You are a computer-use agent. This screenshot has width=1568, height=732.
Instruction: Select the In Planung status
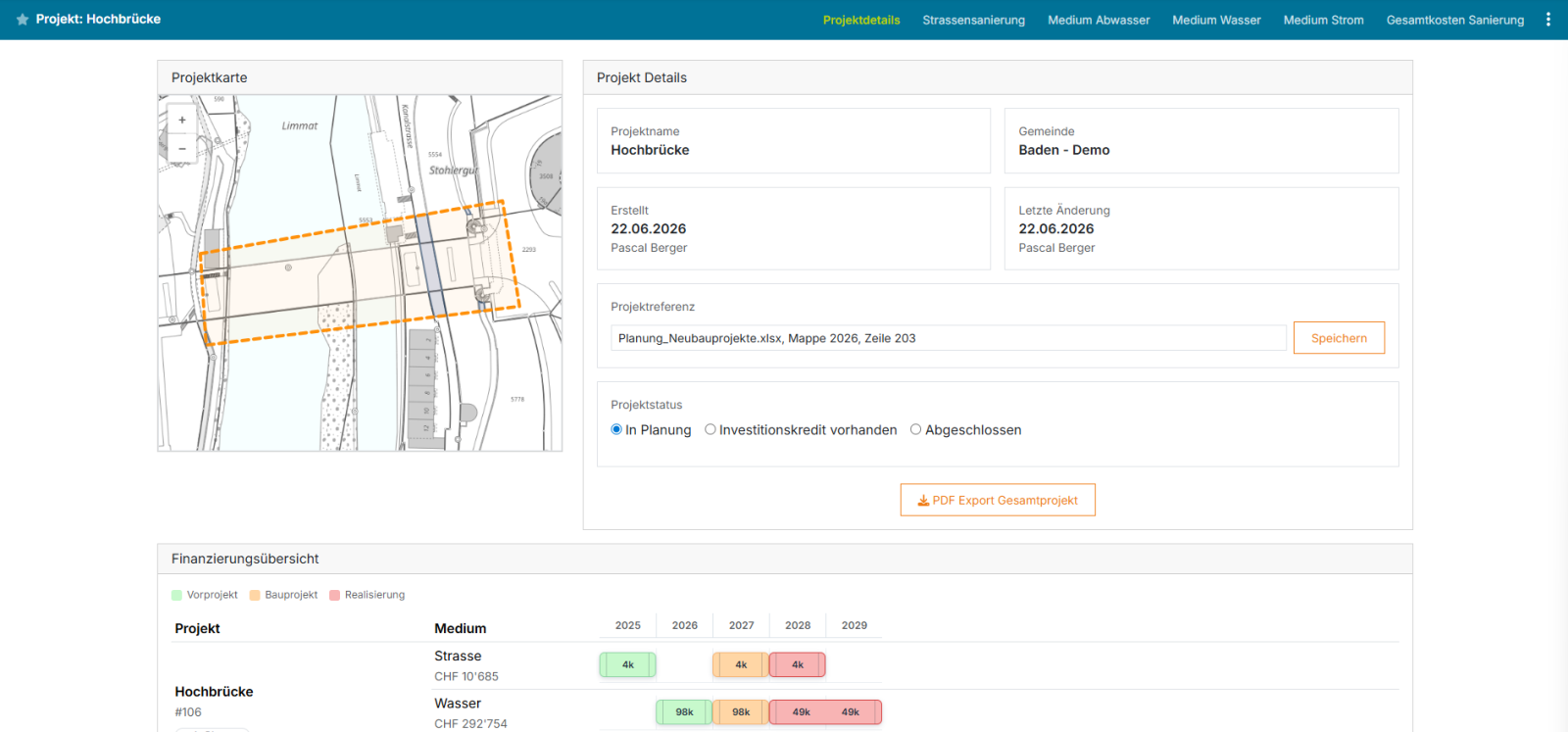point(616,429)
